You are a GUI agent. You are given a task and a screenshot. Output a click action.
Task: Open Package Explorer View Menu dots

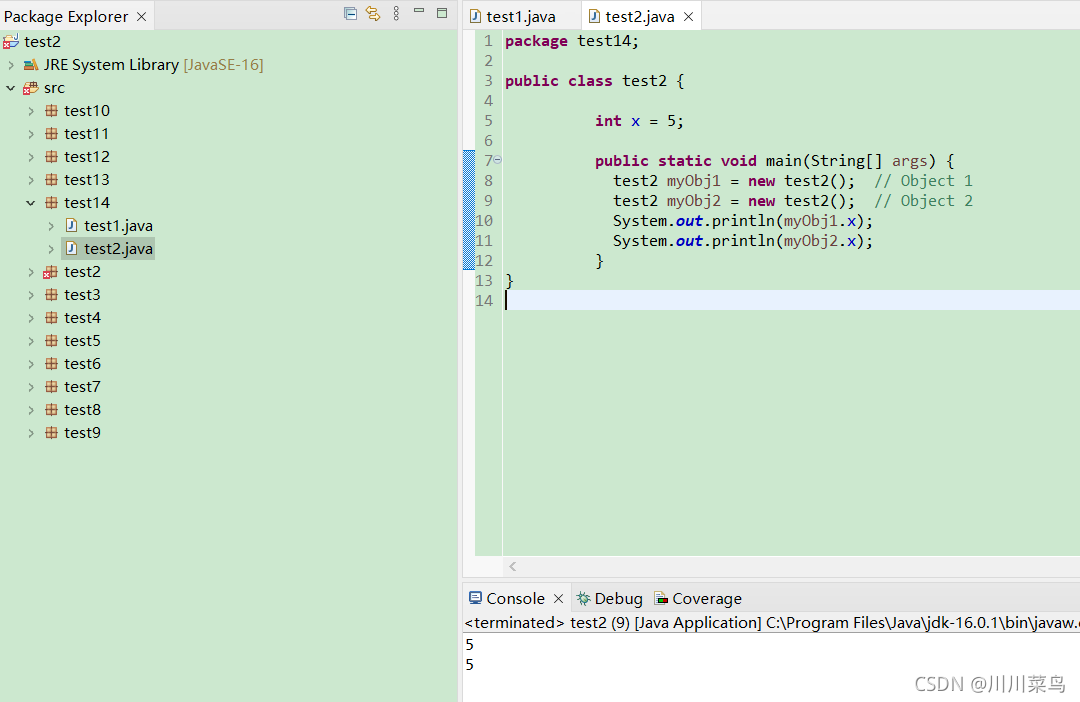[x=396, y=14]
